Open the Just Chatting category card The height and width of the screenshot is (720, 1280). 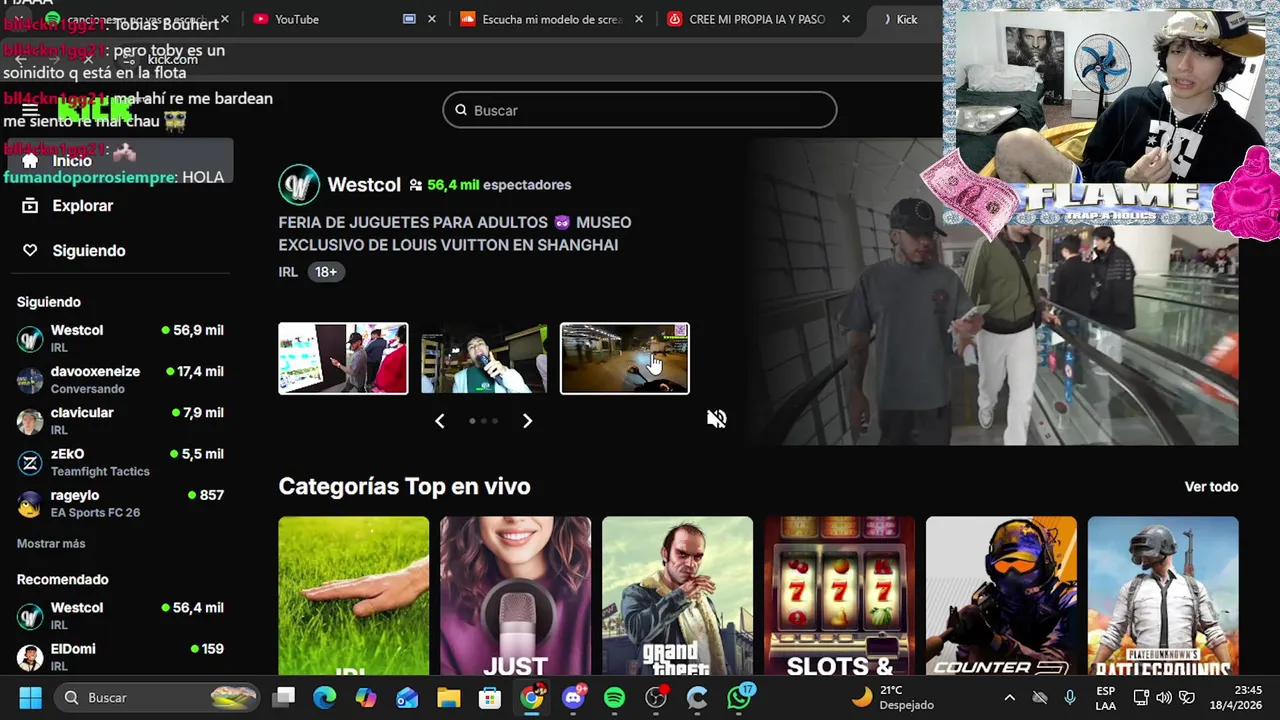[515, 596]
